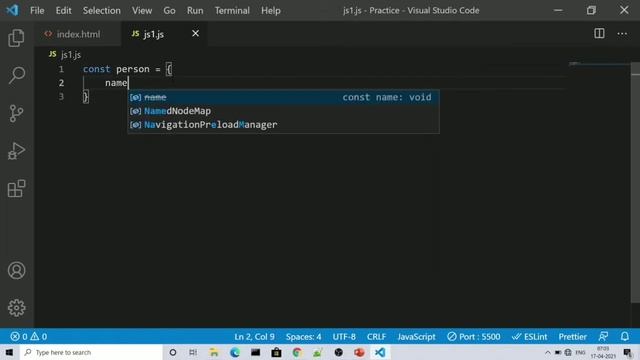The height and width of the screenshot is (360, 640).
Task: Click the Visual Studio Code logo icon
Action: (12, 10)
